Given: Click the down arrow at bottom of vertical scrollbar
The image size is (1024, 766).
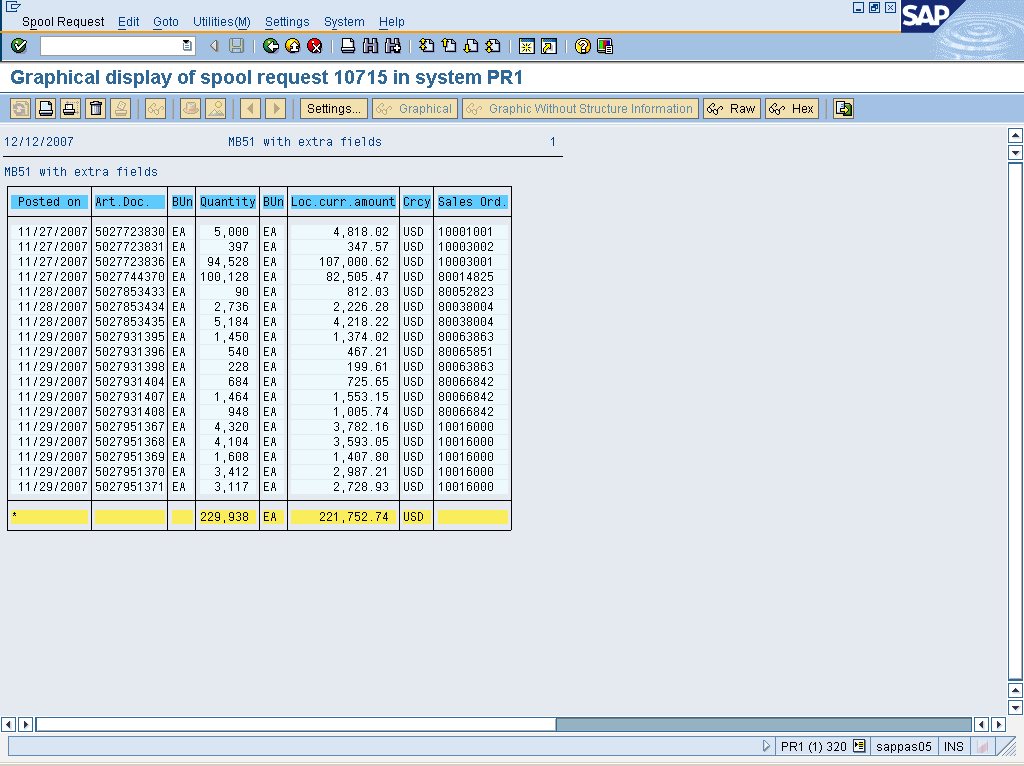Looking at the screenshot, I should [1015, 707].
